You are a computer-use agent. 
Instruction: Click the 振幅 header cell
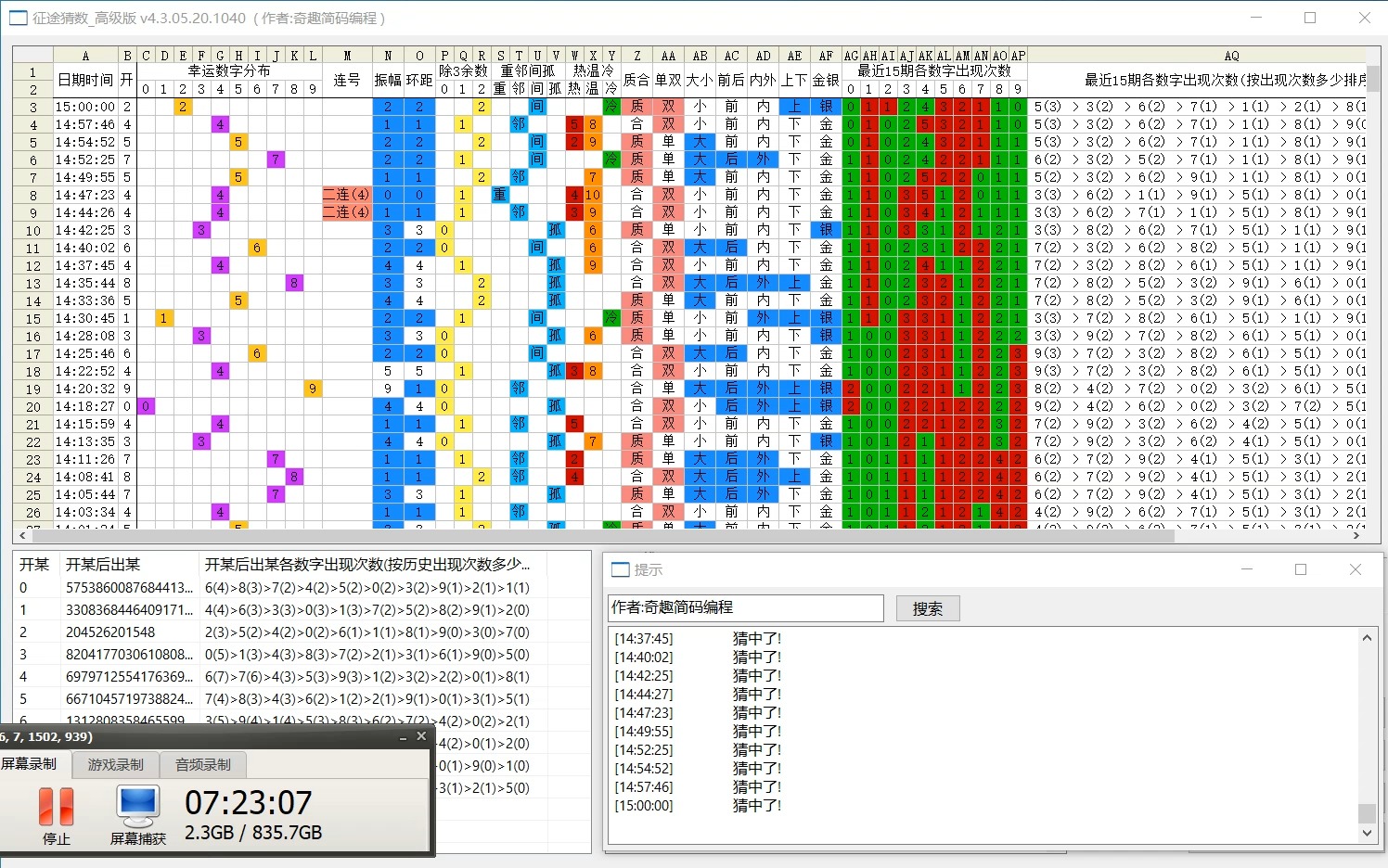tap(388, 80)
